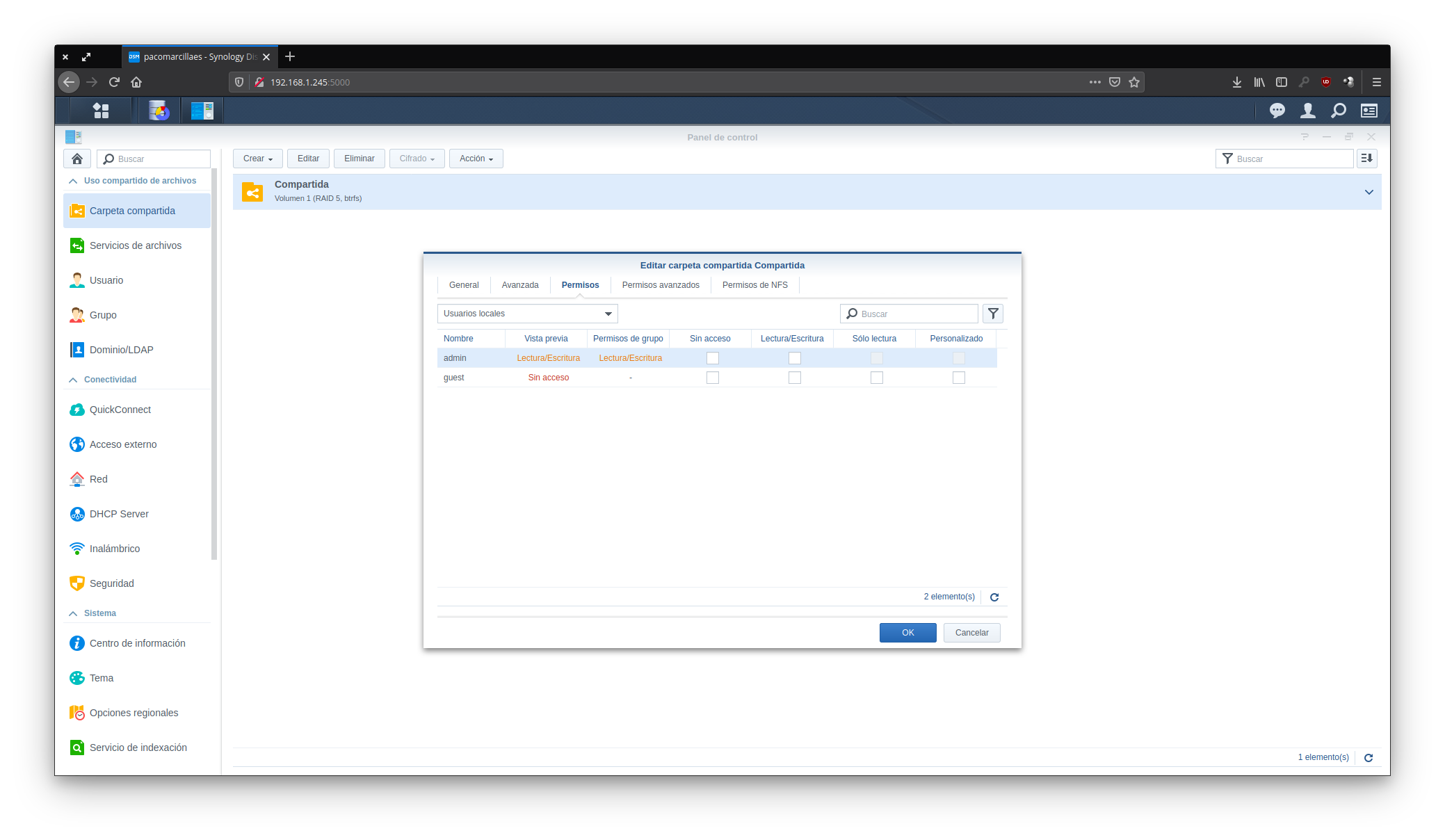Open the Storage Manager taskbar icon
The height and width of the screenshot is (840, 1445).
[x=159, y=111]
